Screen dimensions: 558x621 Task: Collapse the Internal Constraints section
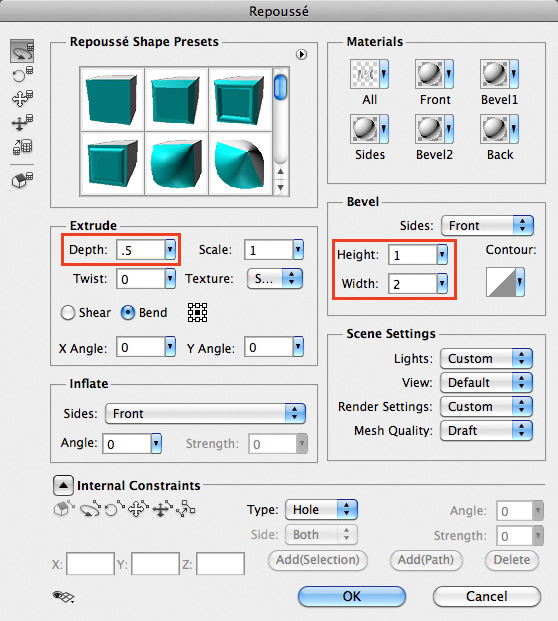coord(63,485)
